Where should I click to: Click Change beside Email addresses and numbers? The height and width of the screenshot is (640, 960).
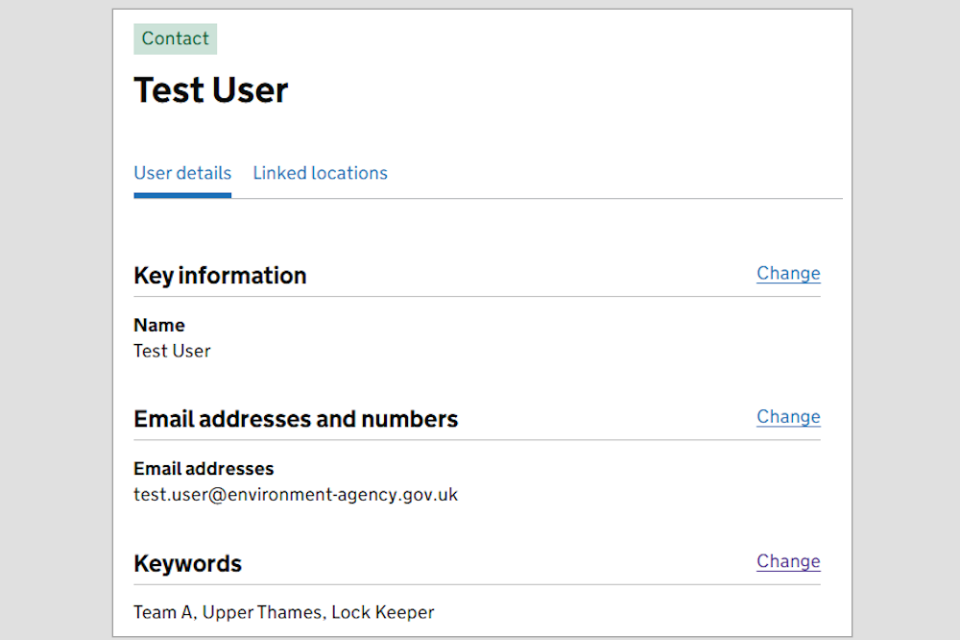click(x=788, y=417)
